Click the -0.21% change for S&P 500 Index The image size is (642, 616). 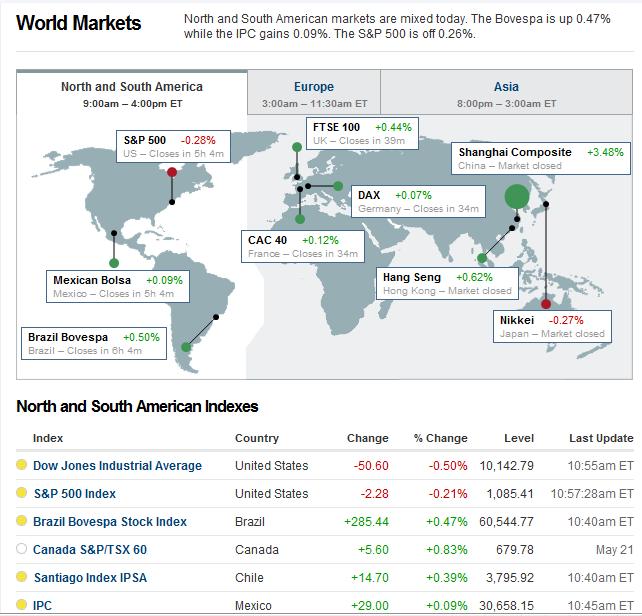coord(448,494)
